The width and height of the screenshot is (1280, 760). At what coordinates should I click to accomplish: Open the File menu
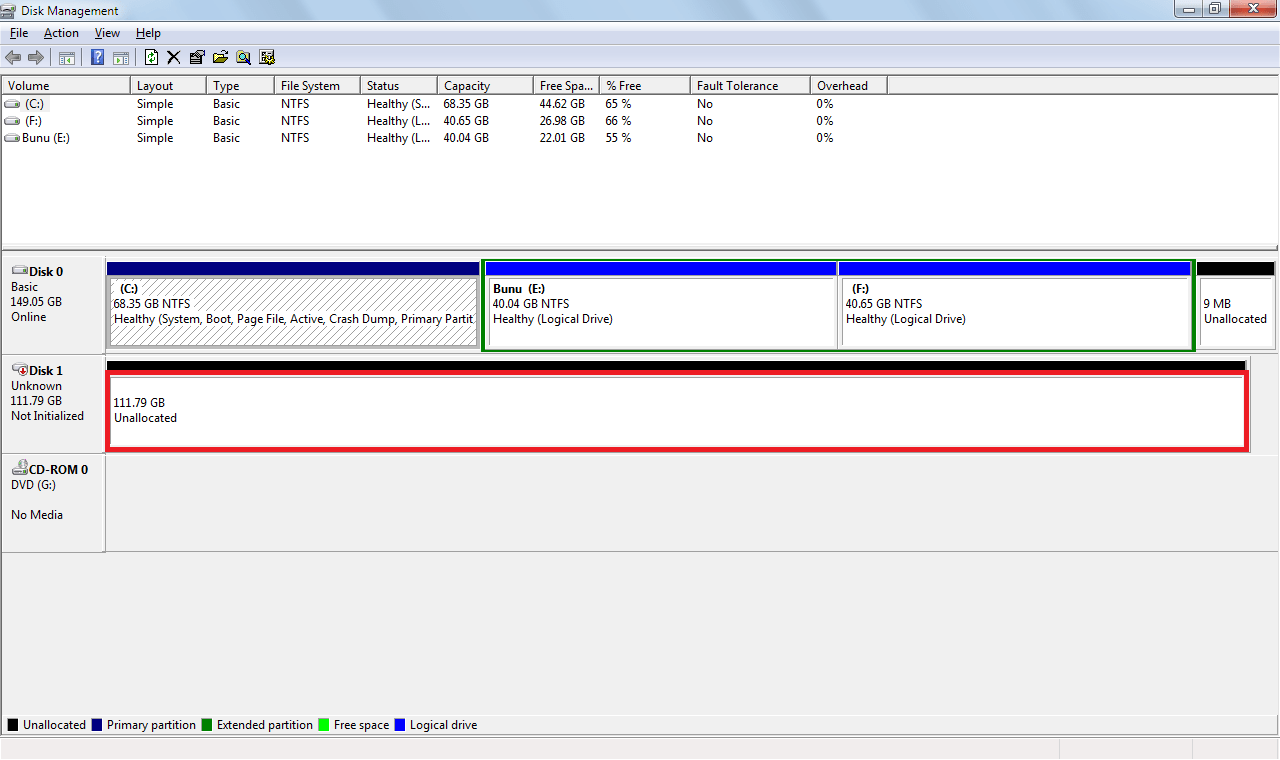coord(19,33)
